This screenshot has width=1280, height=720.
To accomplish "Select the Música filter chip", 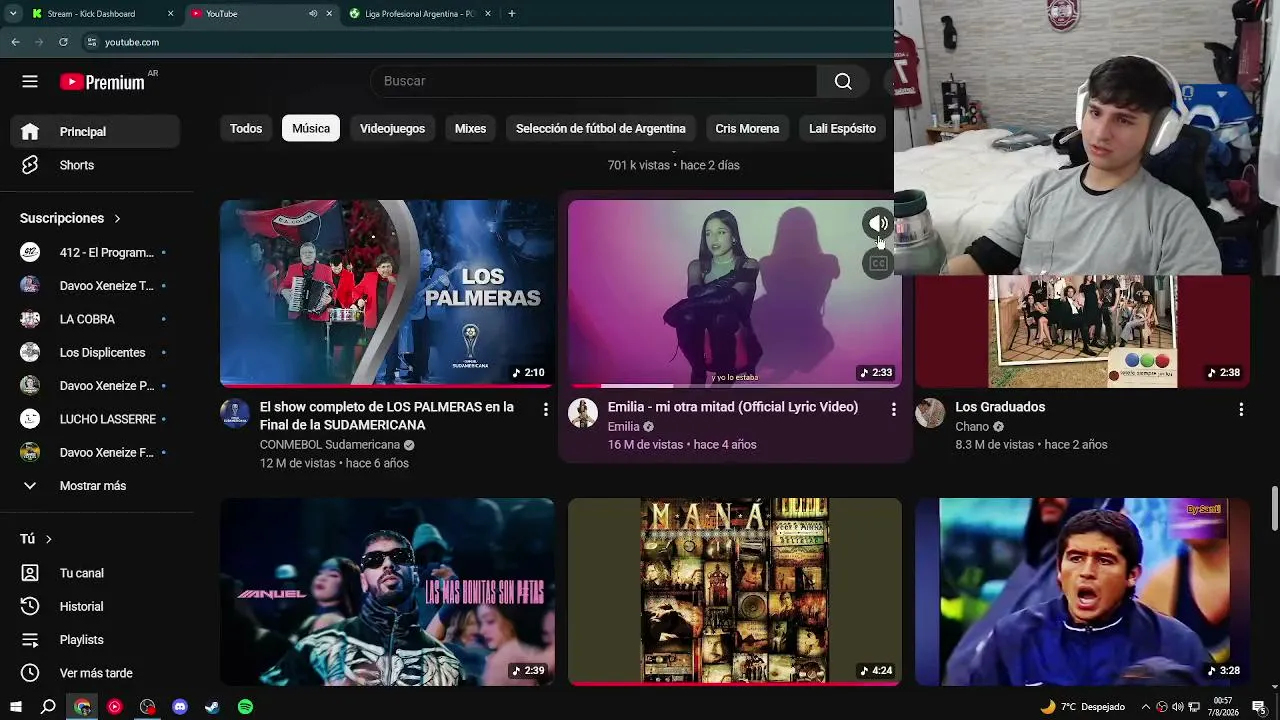I will tap(311, 128).
